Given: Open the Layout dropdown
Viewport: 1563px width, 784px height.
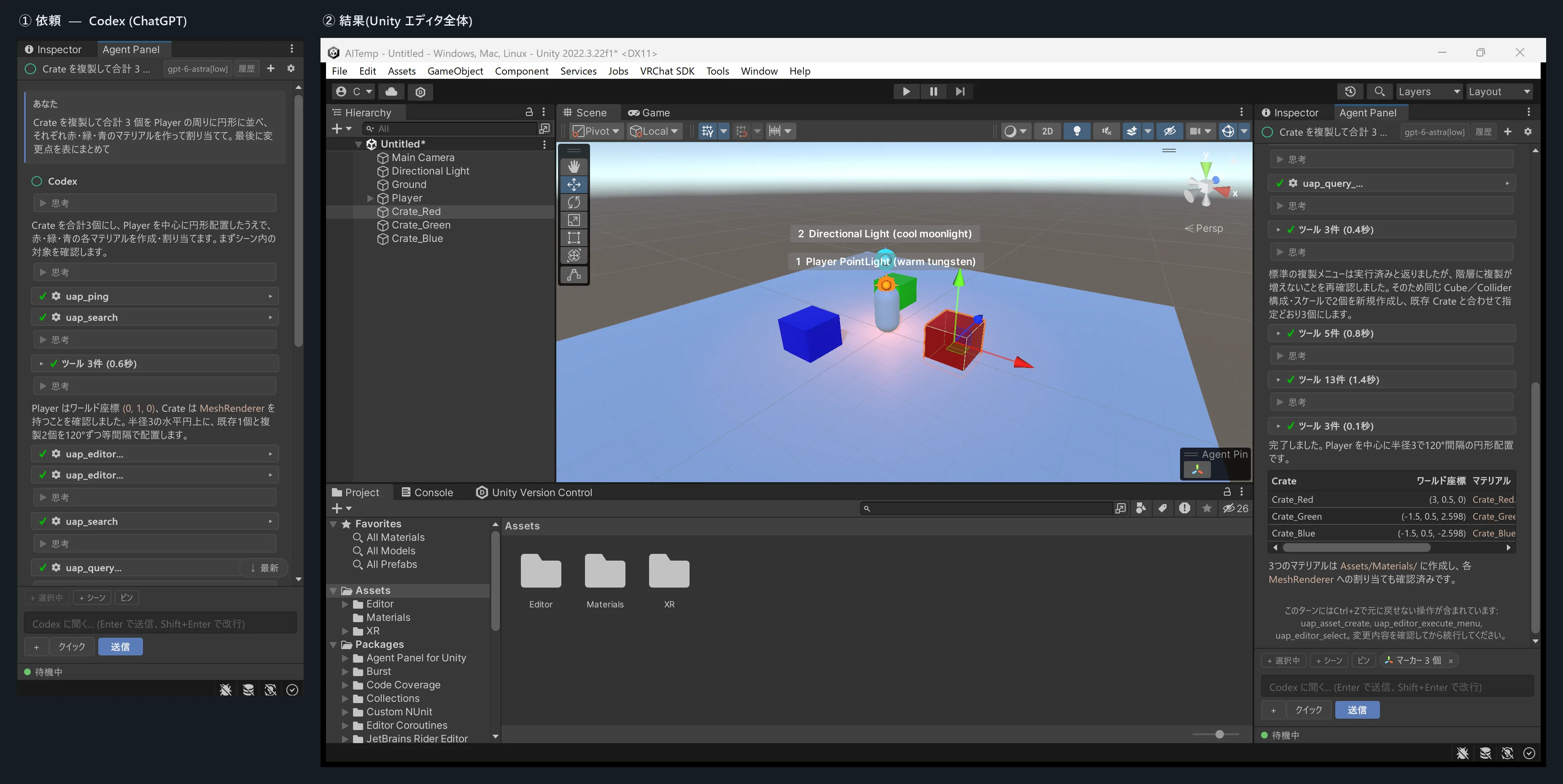Looking at the screenshot, I should 1499,91.
